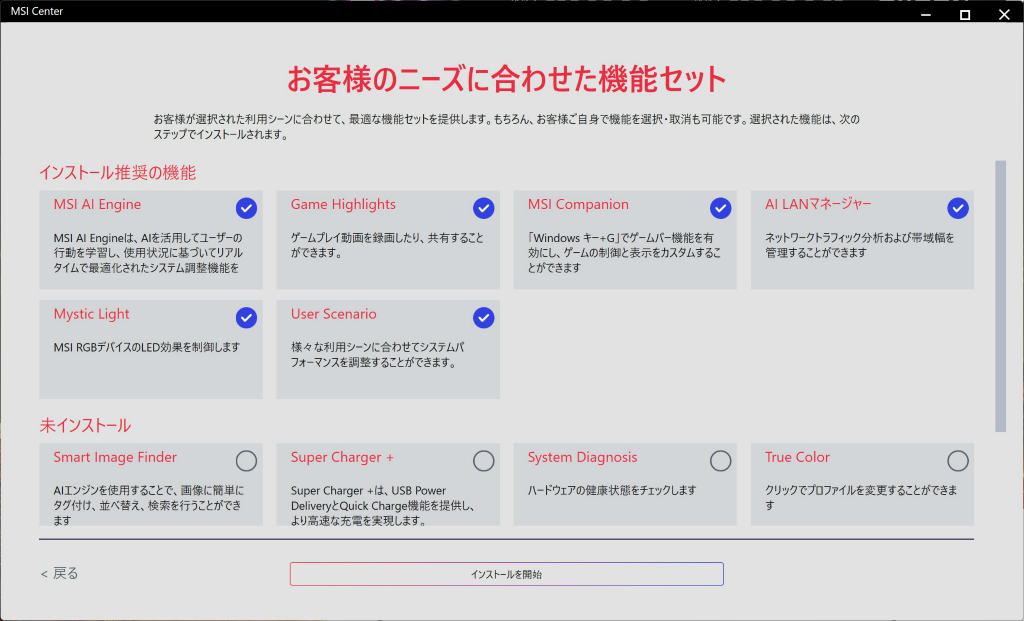
Task: Click the System Diagnosis description text
Action: (x=612, y=490)
